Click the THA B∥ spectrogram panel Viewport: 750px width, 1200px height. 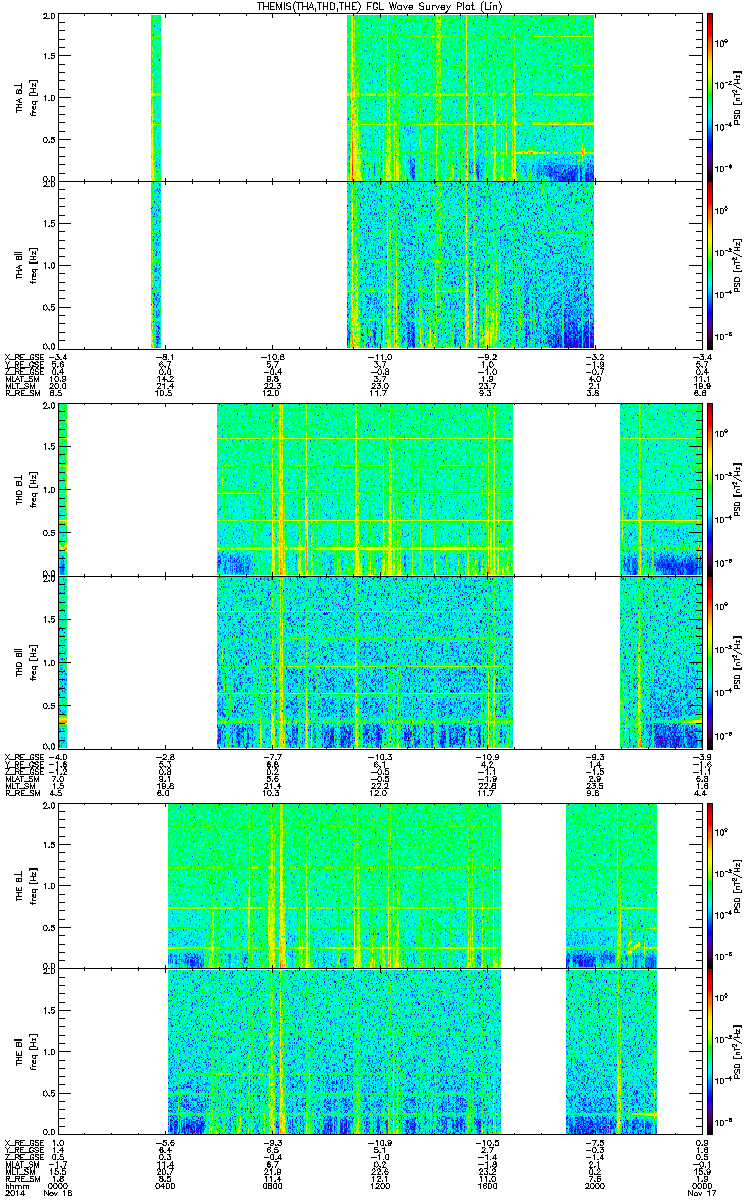coord(378,264)
